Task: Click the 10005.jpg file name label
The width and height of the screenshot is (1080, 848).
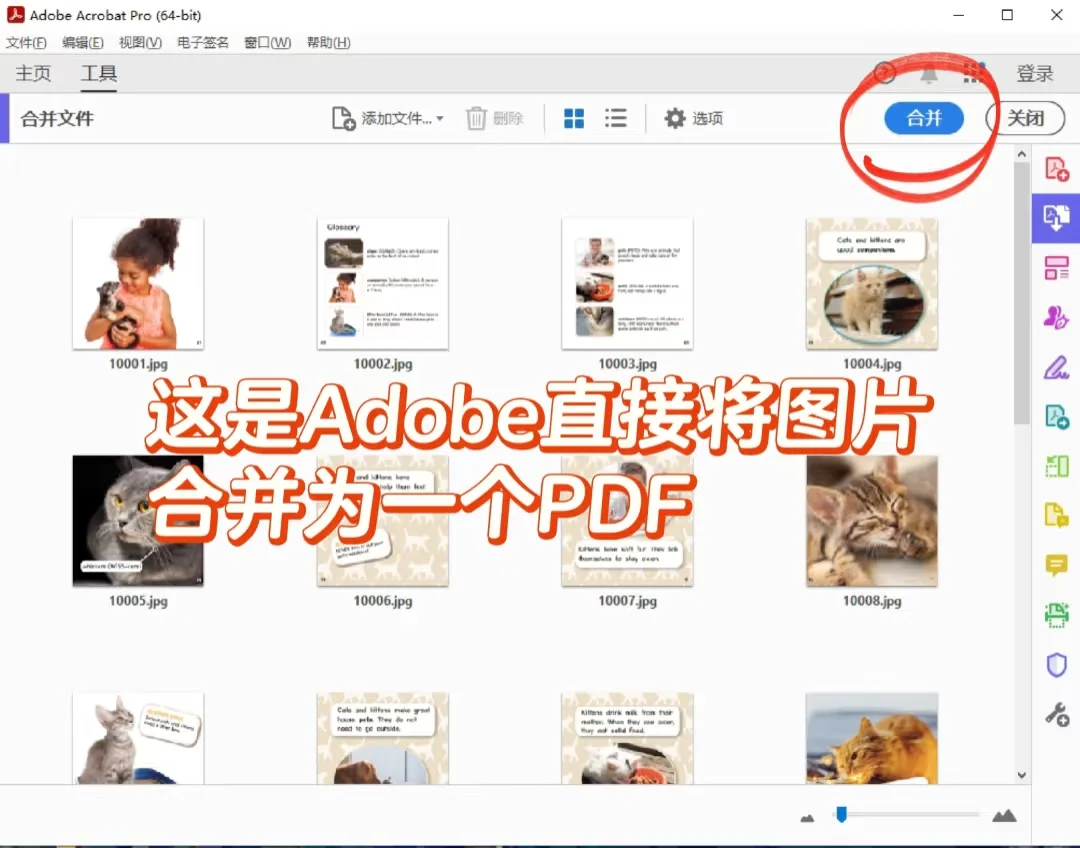Action: coord(138,601)
